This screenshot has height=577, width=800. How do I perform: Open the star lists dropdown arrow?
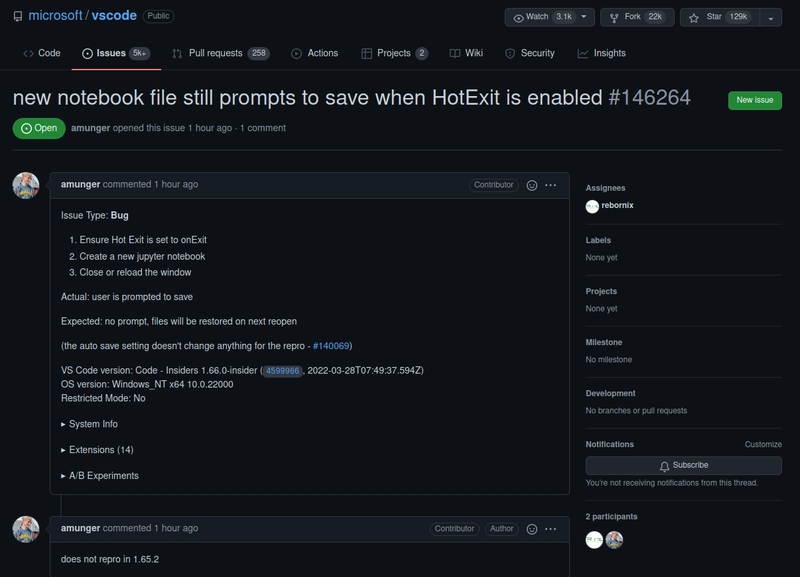771,17
